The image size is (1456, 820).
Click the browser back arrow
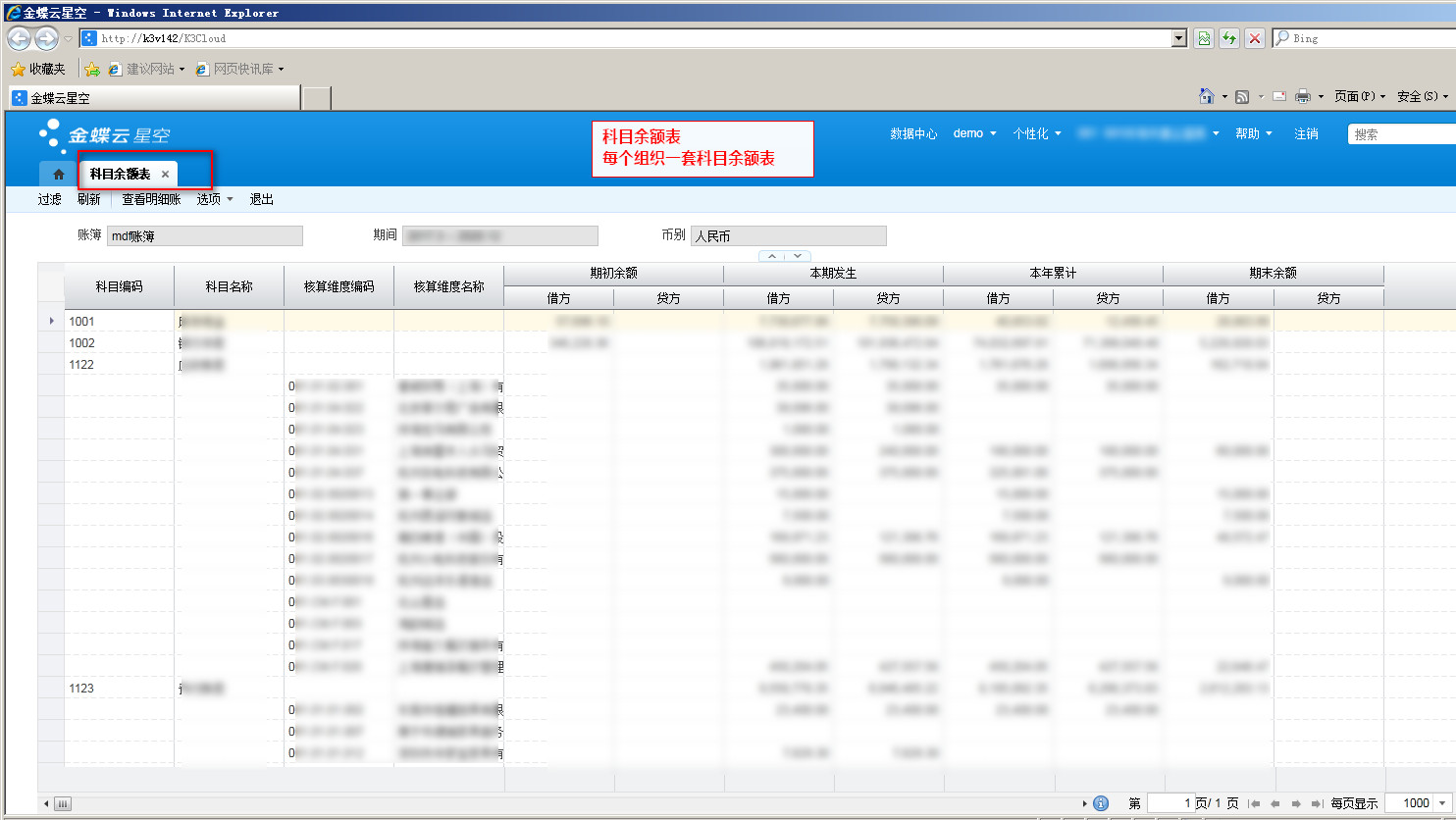(x=20, y=38)
